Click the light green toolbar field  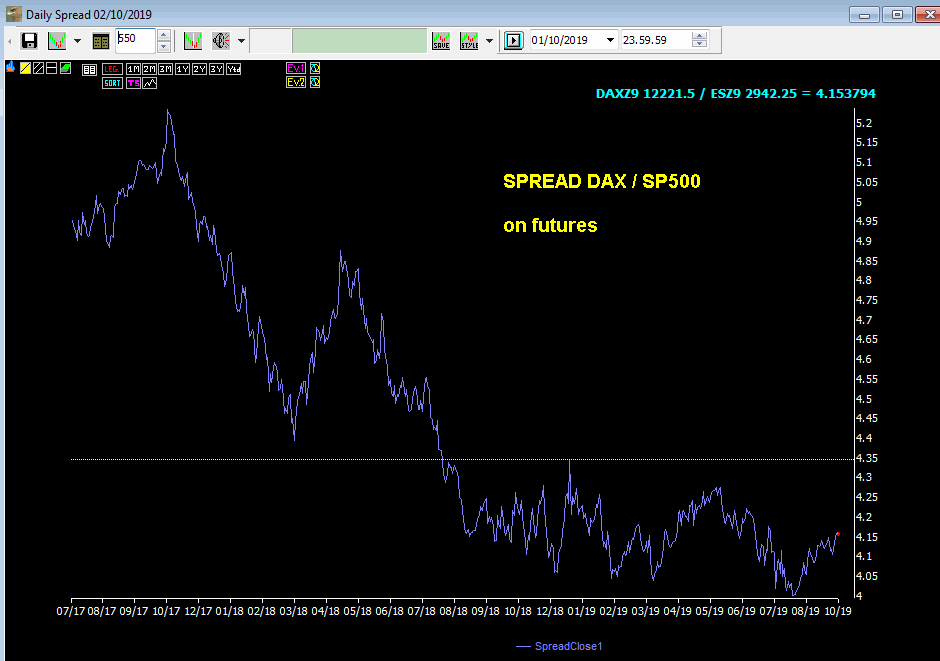pos(360,41)
